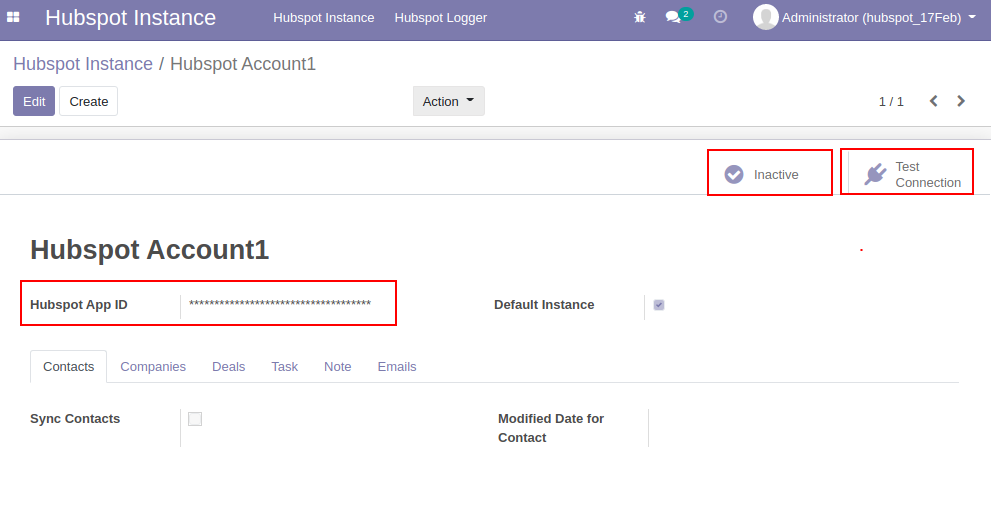Click the 1 / 1 pager counter

coord(891,101)
